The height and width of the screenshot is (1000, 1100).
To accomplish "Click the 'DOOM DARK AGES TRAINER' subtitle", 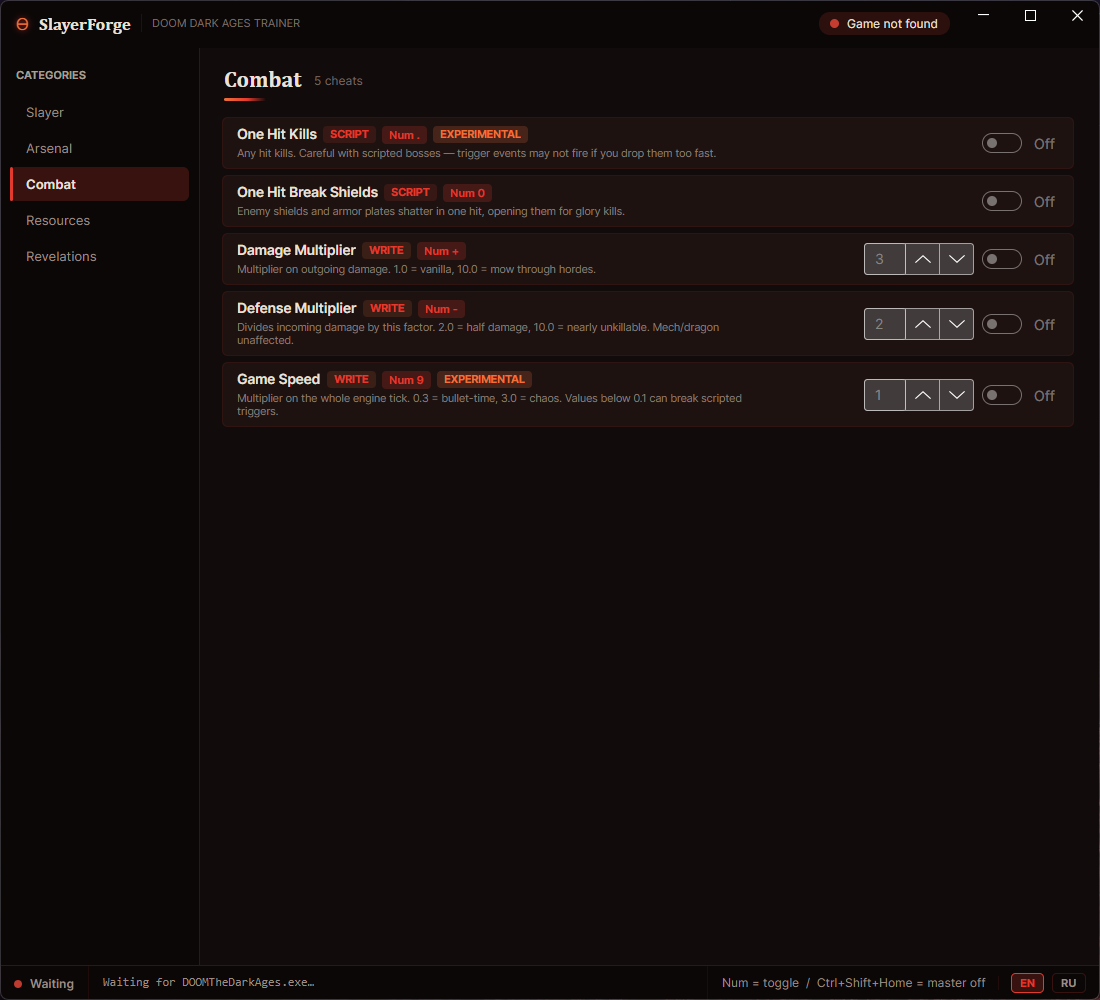I will pyautogui.click(x=226, y=23).
